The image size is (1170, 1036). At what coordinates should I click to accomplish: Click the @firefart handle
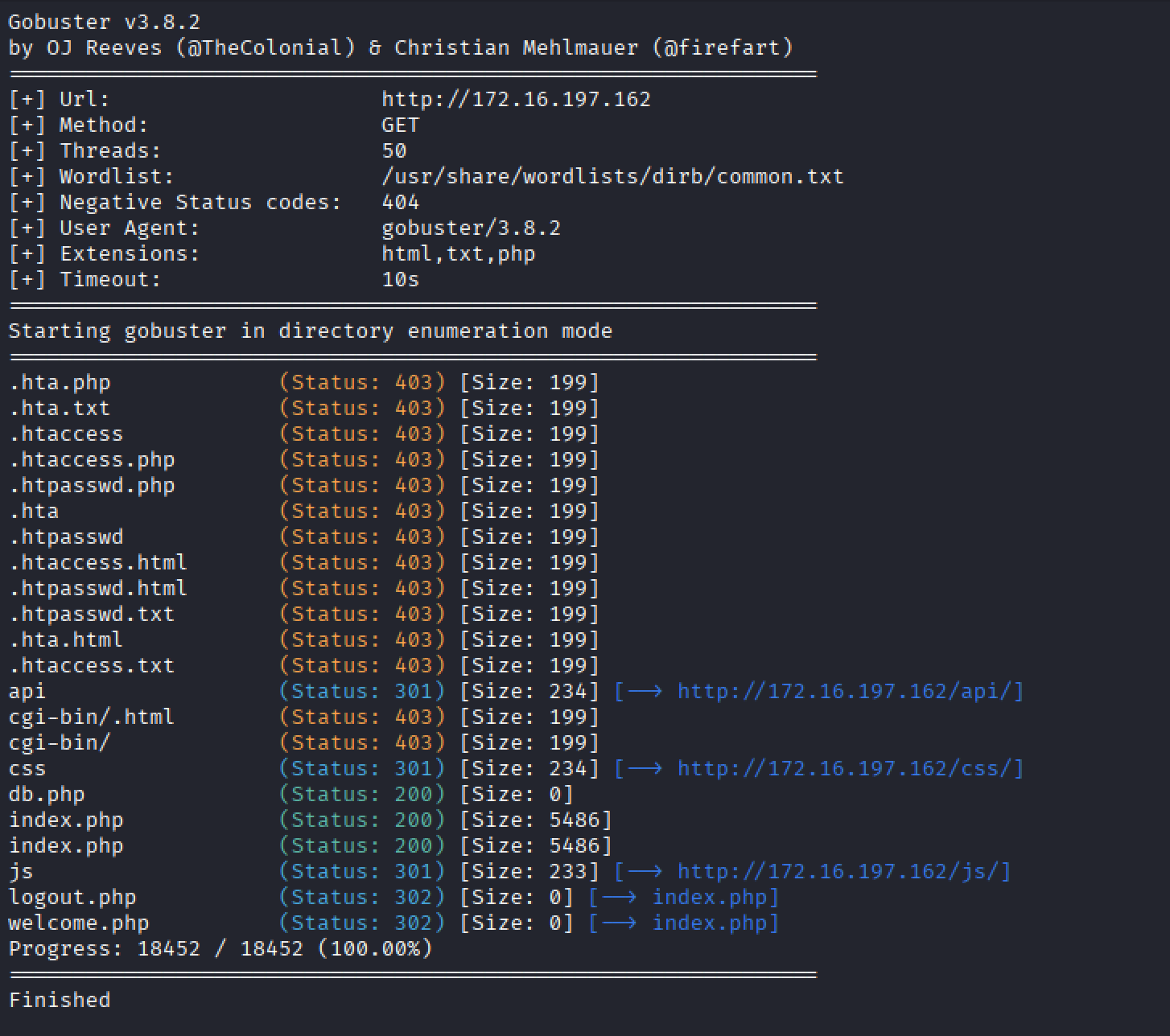pos(723,48)
